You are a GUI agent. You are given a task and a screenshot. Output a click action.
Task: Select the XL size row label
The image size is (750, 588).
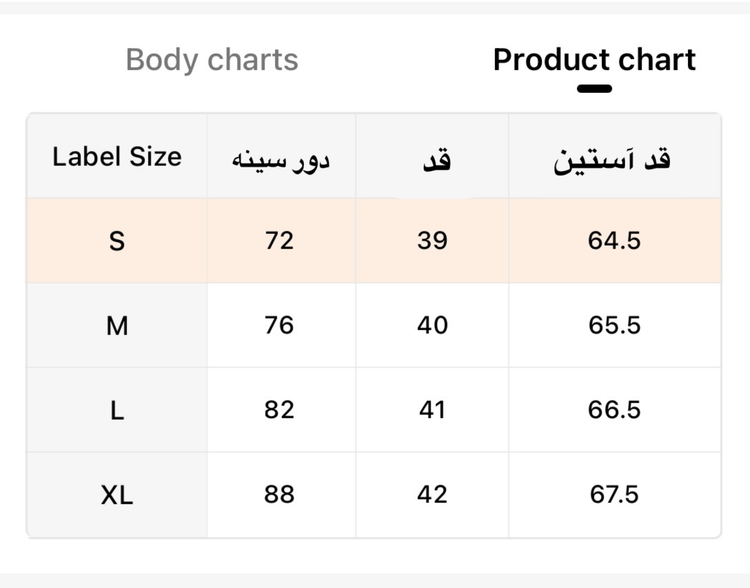pyautogui.click(x=117, y=495)
